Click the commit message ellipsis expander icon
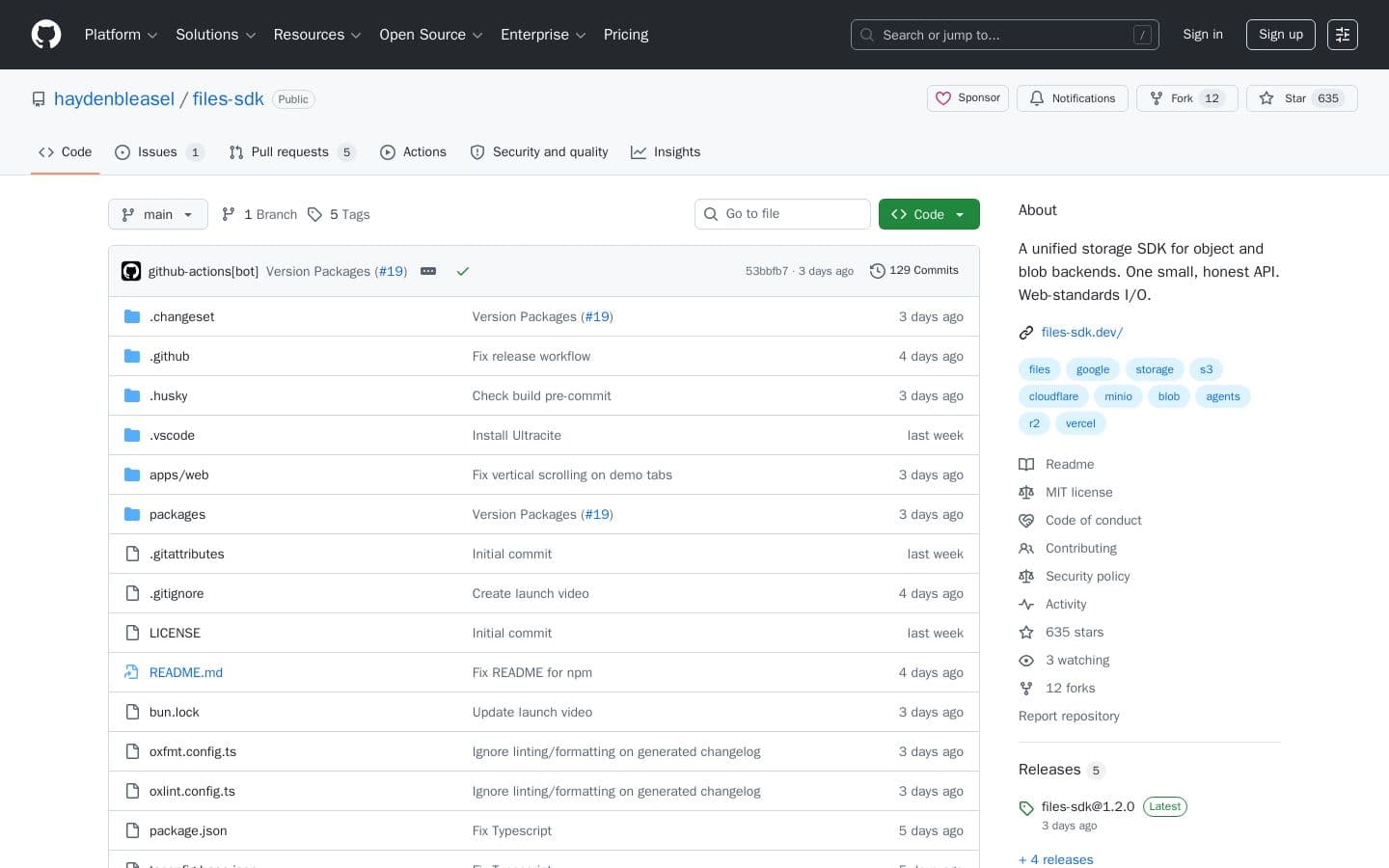The height and width of the screenshot is (868, 1389). (x=428, y=271)
